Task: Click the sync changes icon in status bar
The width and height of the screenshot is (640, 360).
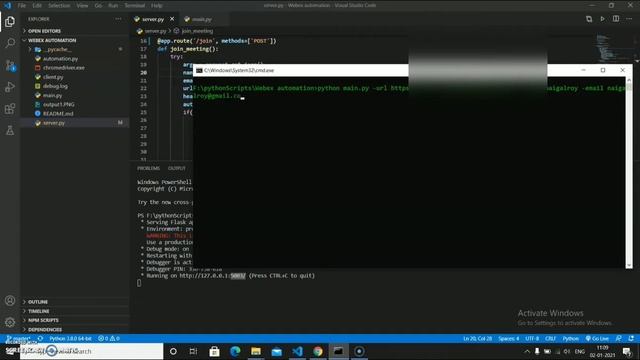Action: tap(40, 338)
